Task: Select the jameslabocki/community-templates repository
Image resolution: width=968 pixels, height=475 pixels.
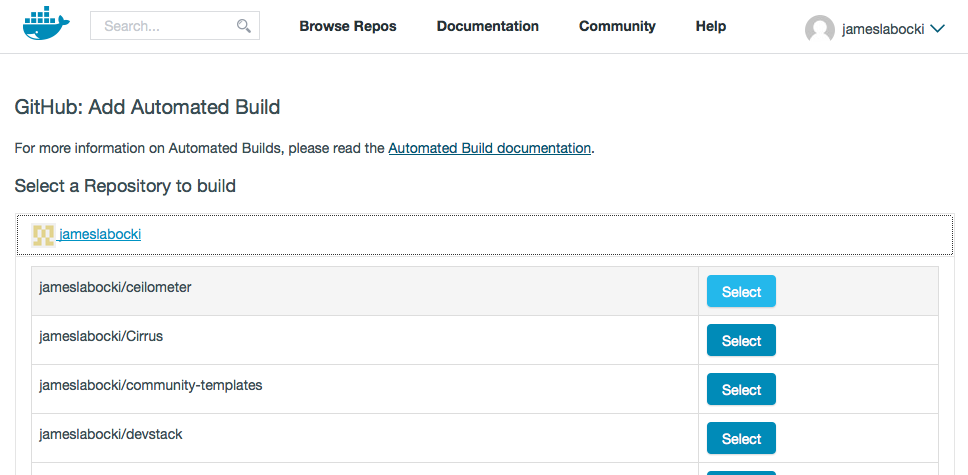Action: pos(741,390)
